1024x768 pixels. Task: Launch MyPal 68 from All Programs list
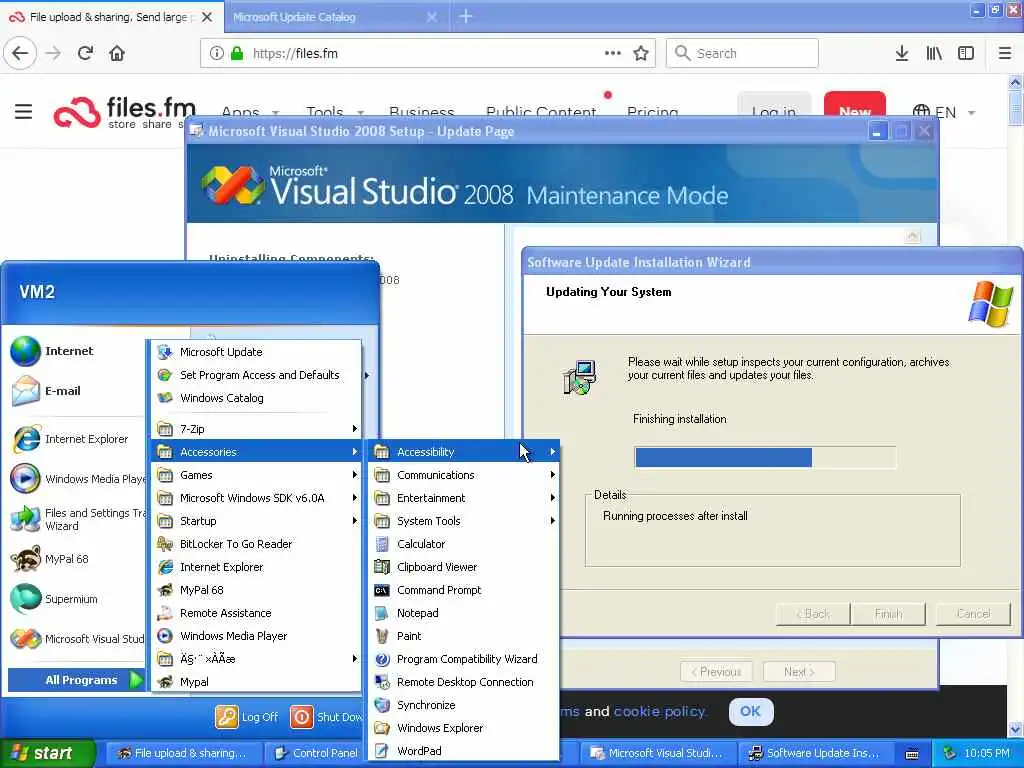point(256,590)
